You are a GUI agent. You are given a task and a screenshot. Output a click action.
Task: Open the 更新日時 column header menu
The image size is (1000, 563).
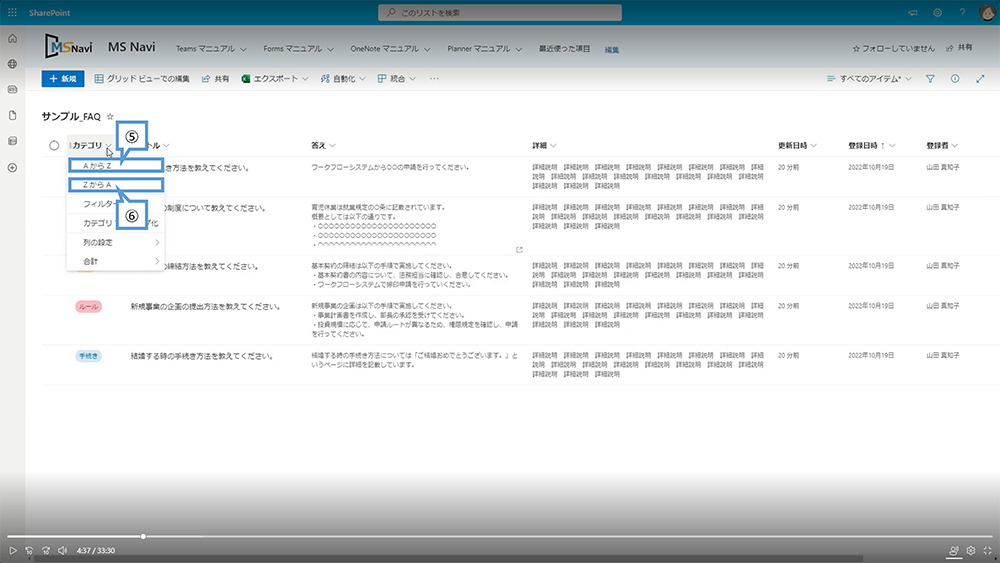(797, 145)
